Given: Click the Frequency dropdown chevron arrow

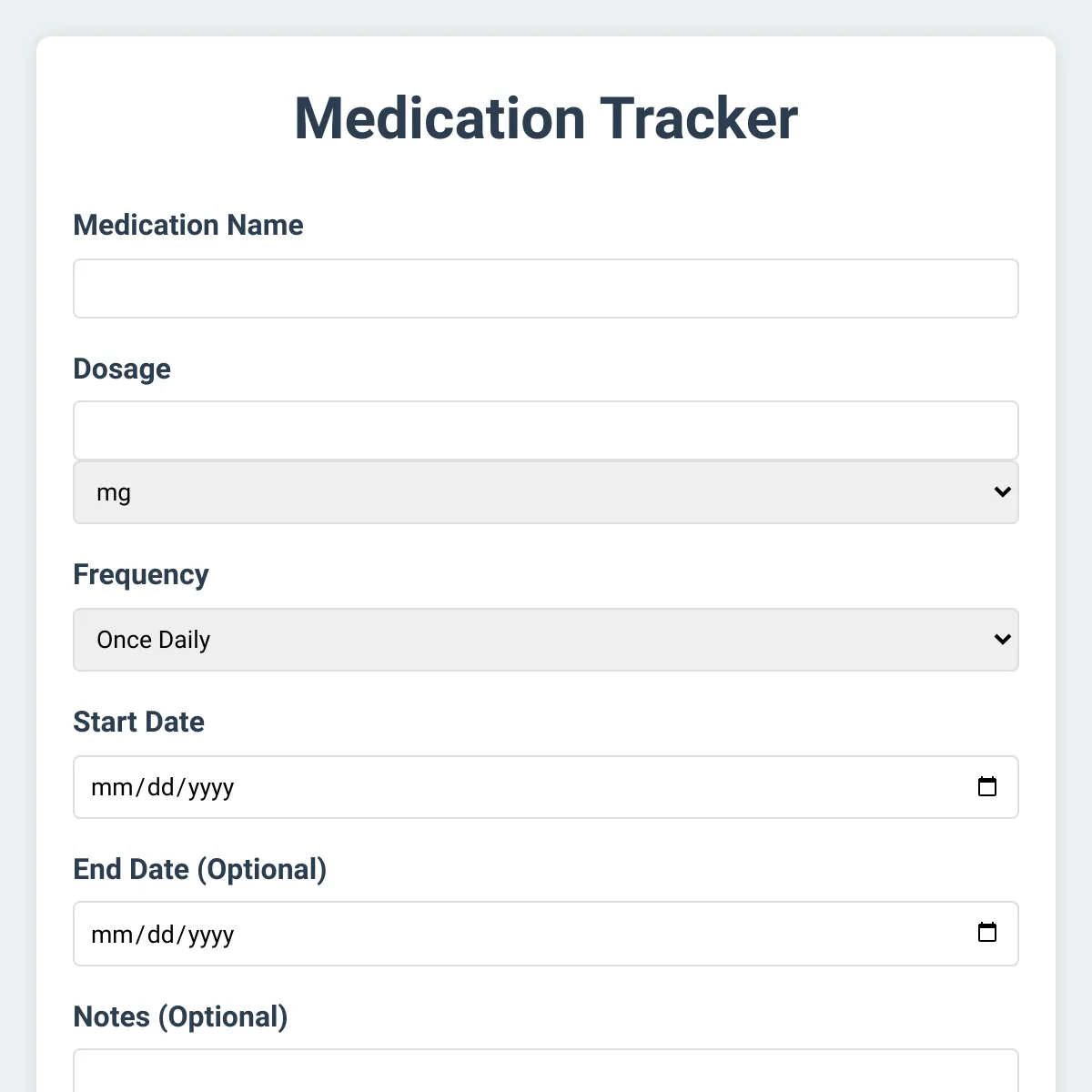Looking at the screenshot, I should pyautogui.click(x=1002, y=640).
